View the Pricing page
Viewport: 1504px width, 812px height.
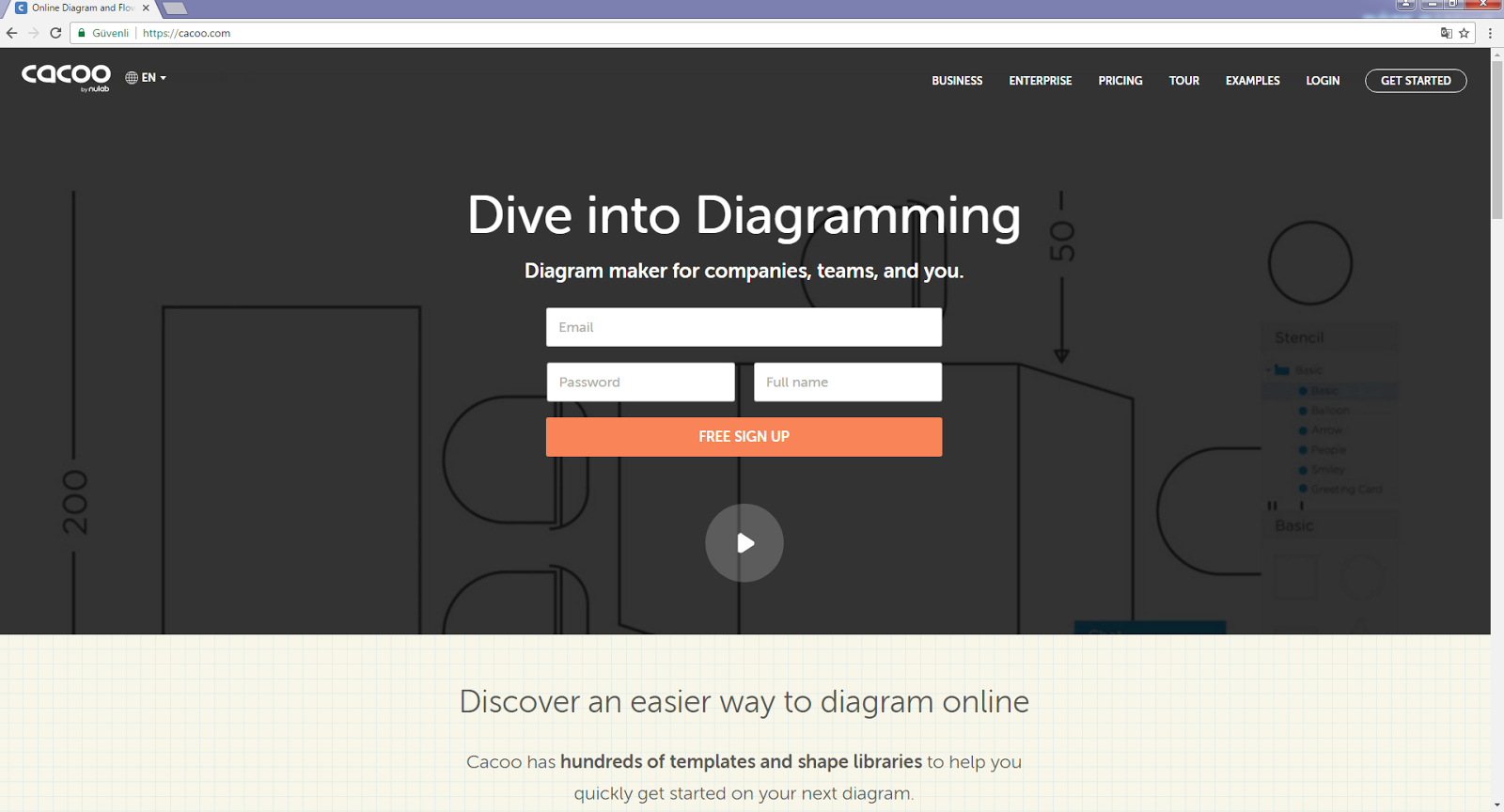pos(1120,81)
